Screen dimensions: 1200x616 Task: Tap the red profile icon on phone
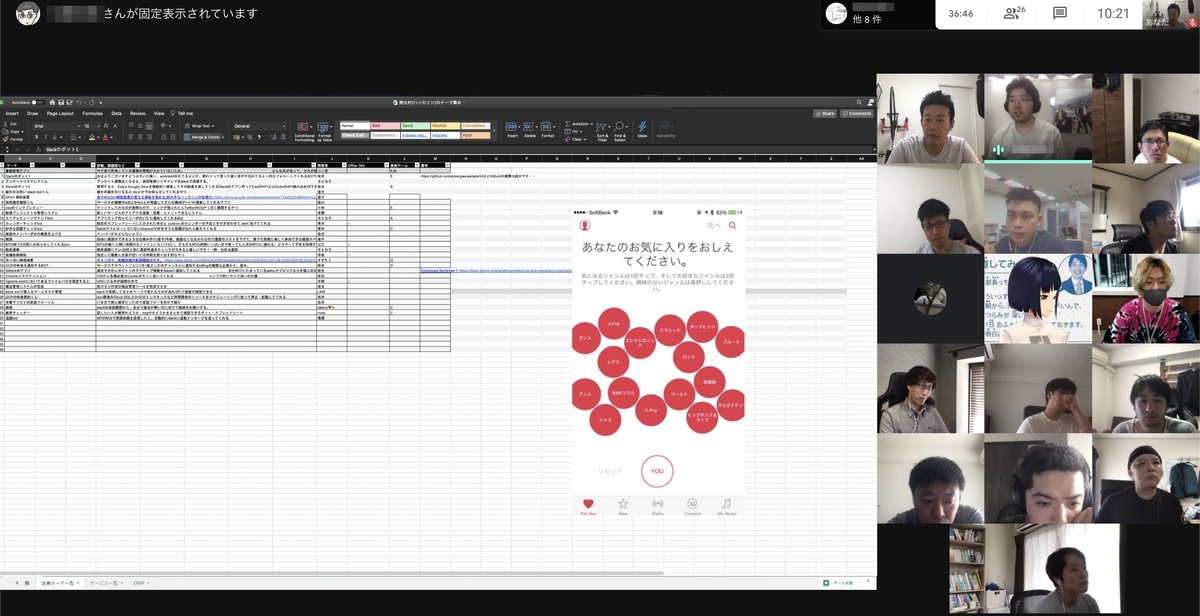point(584,226)
